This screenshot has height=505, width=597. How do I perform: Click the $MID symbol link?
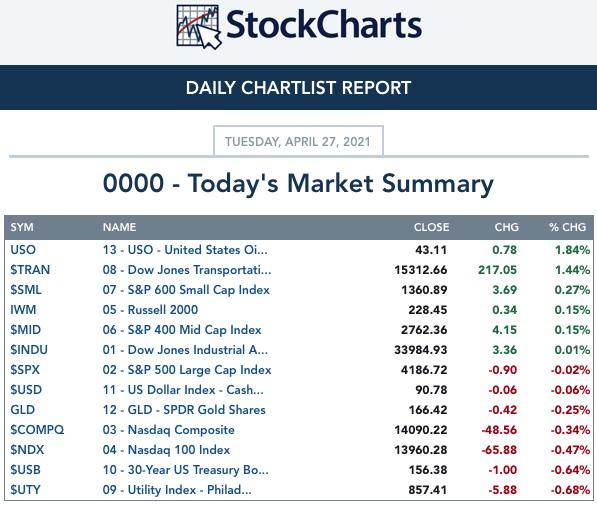coord(25,330)
